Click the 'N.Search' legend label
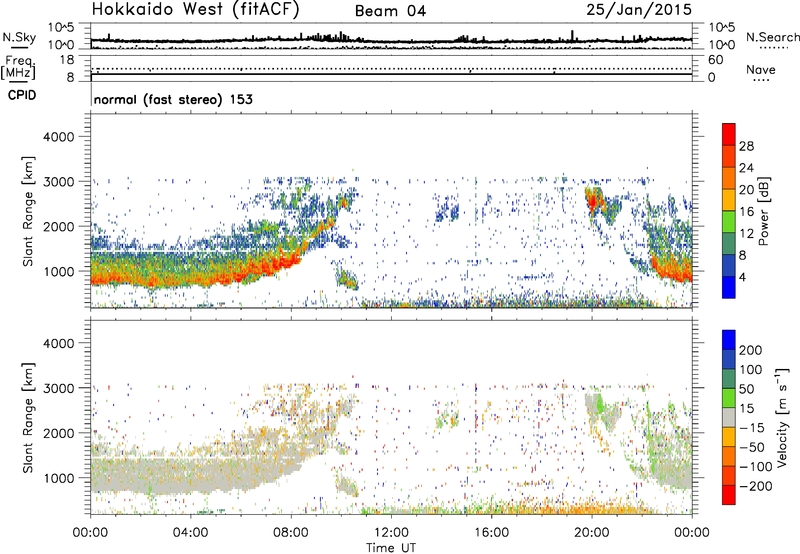This screenshot has width=800, height=554. [772, 37]
